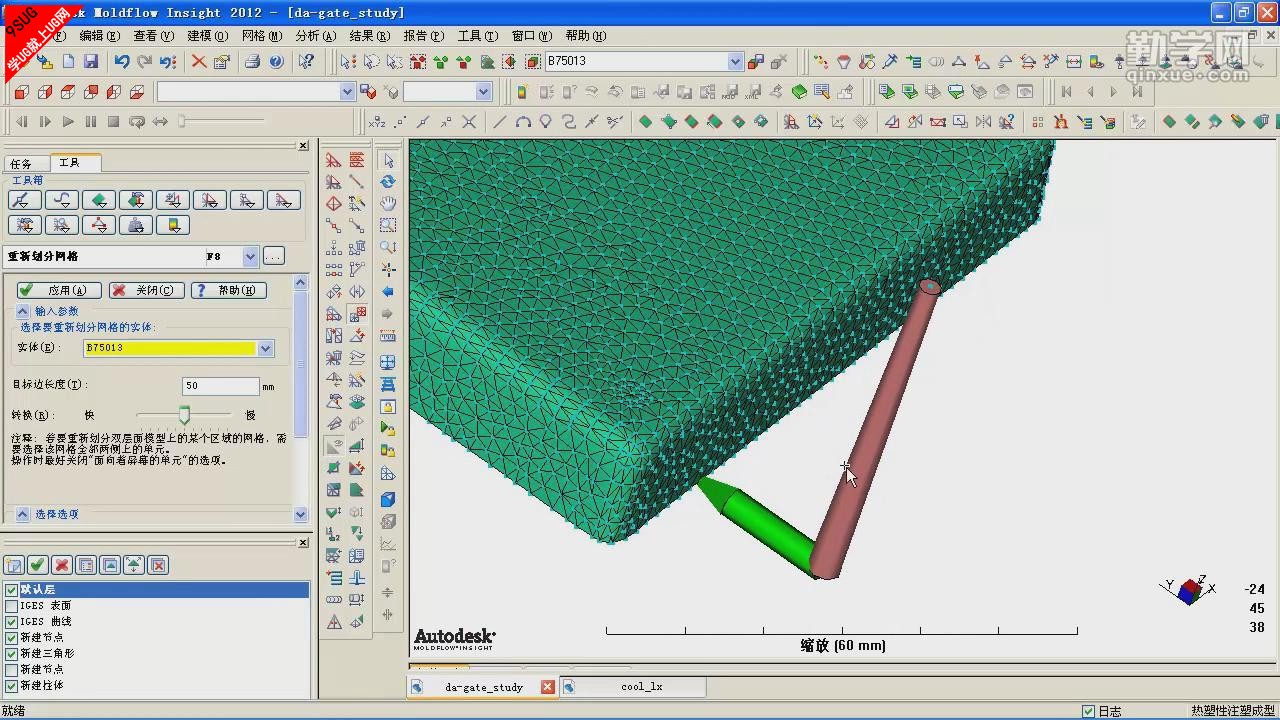Click the Select arrow tool in view toolbar
The width and height of the screenshot is (1280, 720).
click(388, 160)
